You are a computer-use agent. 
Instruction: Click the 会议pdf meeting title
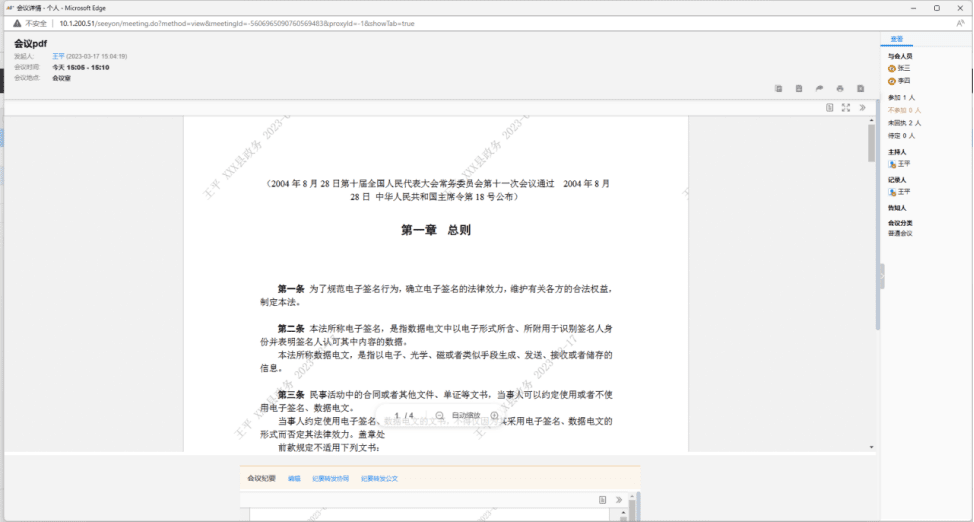(x=31, y=44)
